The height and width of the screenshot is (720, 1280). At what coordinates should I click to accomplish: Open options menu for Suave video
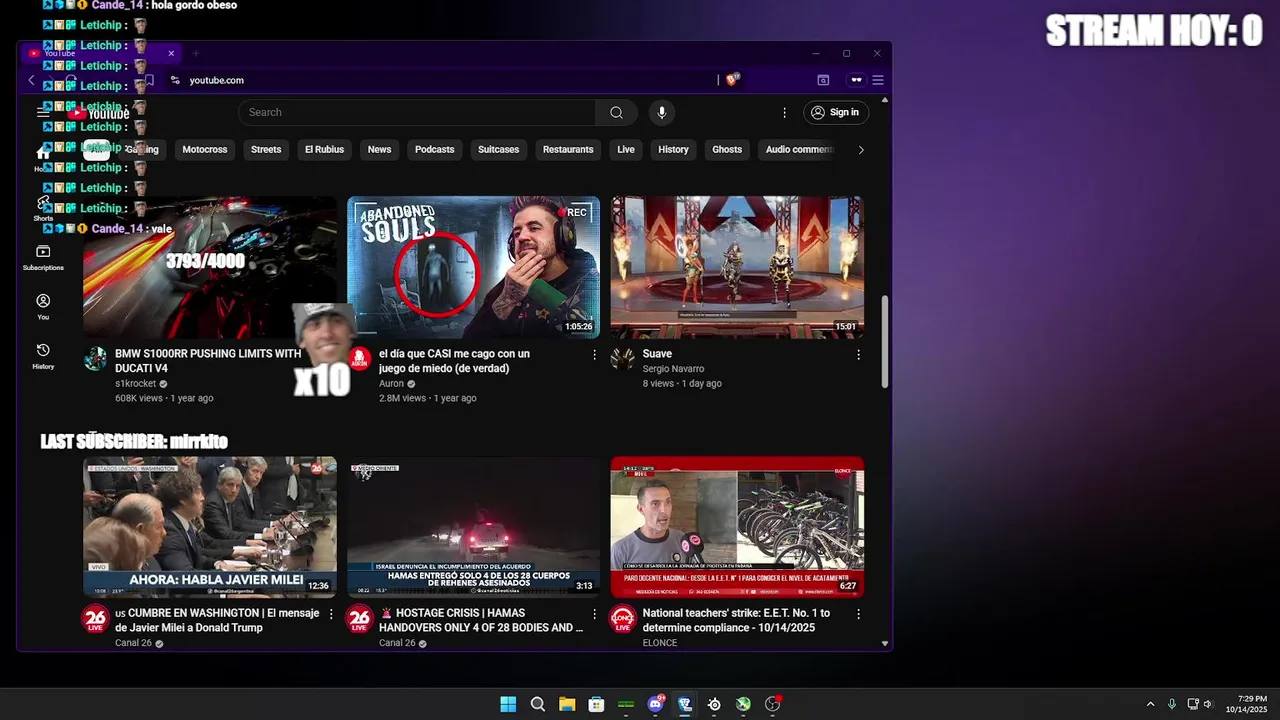point(858,355)
